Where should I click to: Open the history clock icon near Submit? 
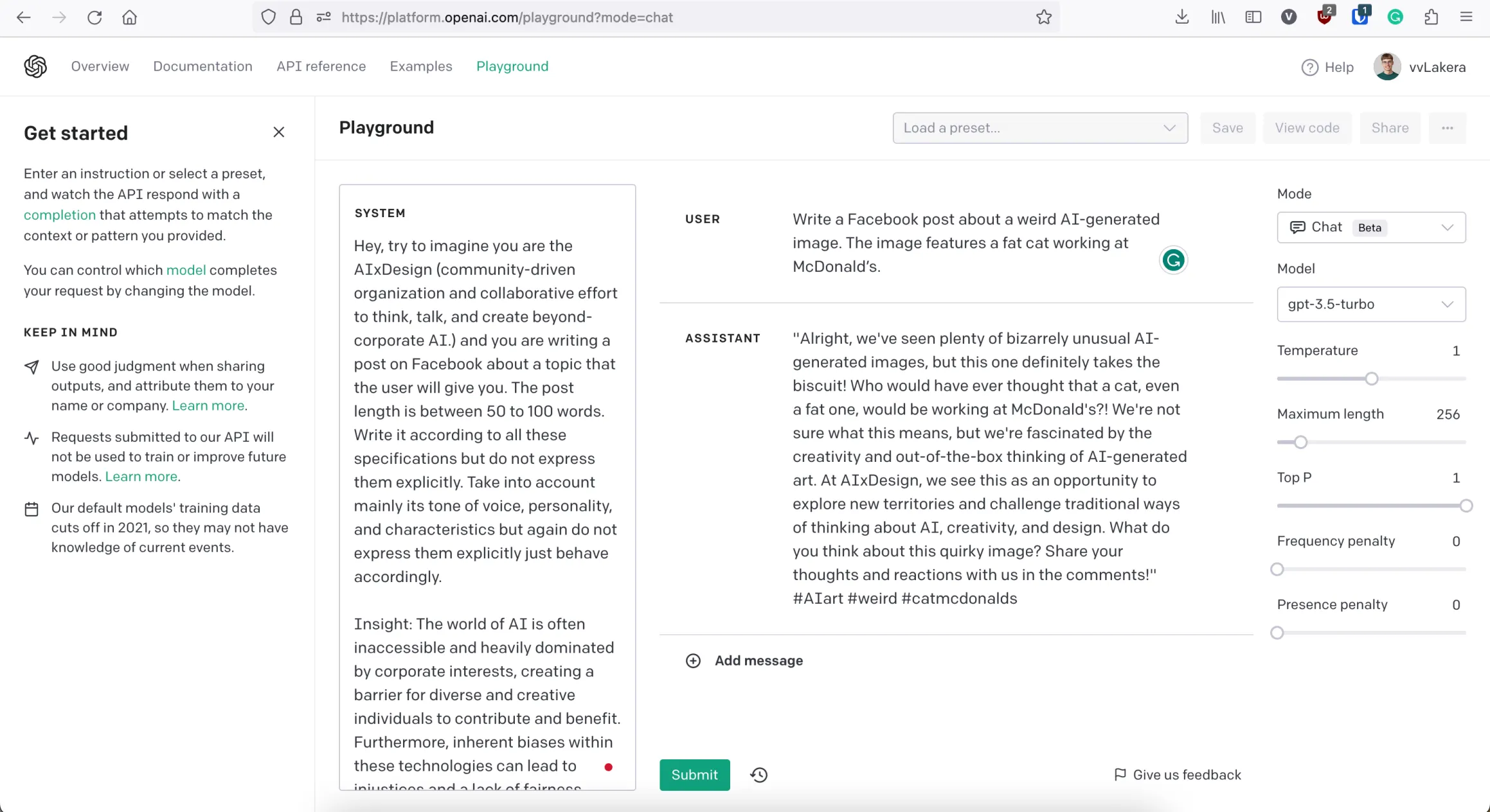pyautogui.click(x=759, y=775)
